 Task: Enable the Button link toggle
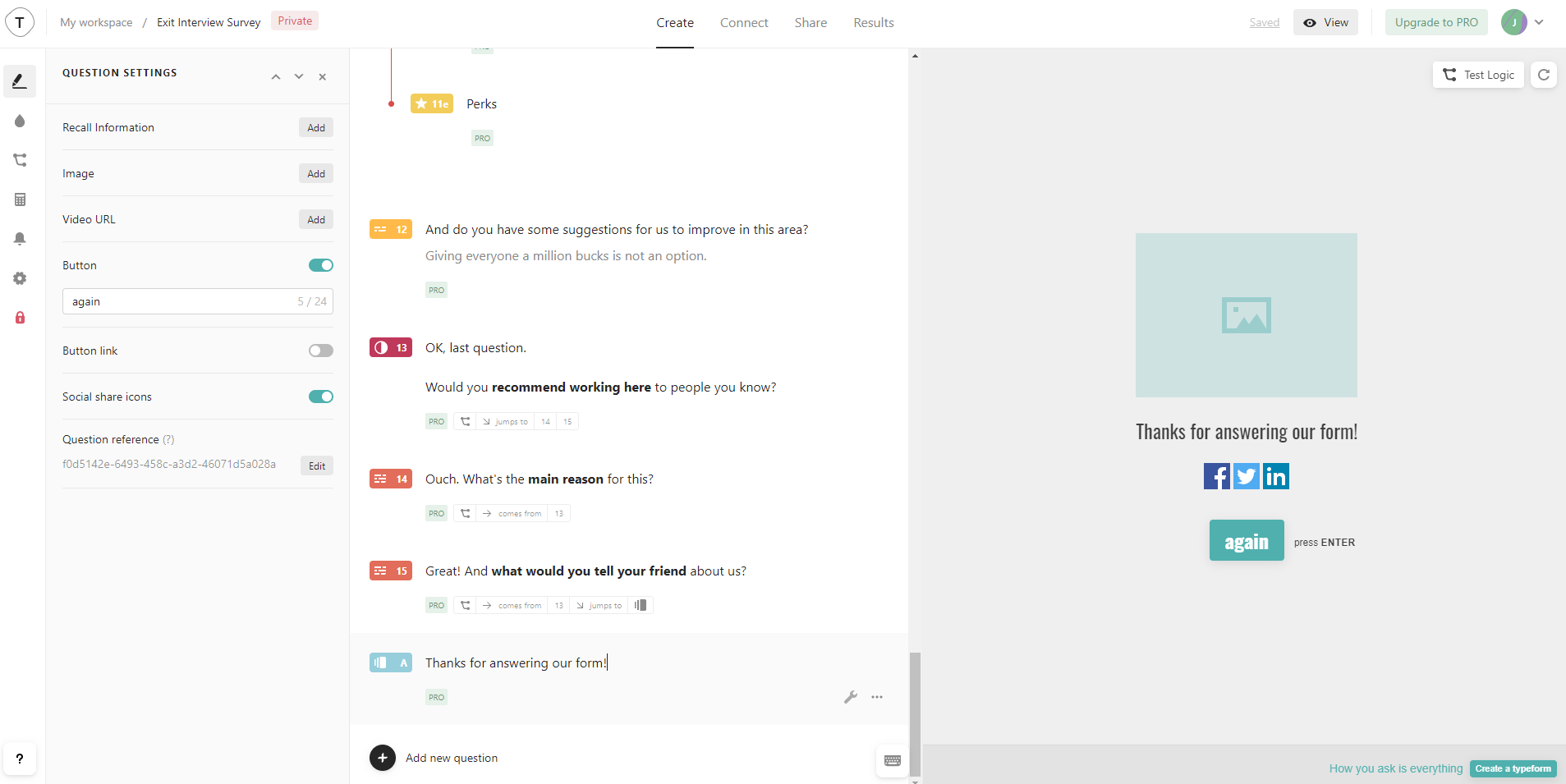pyautogui.click(x=320, y=351)
